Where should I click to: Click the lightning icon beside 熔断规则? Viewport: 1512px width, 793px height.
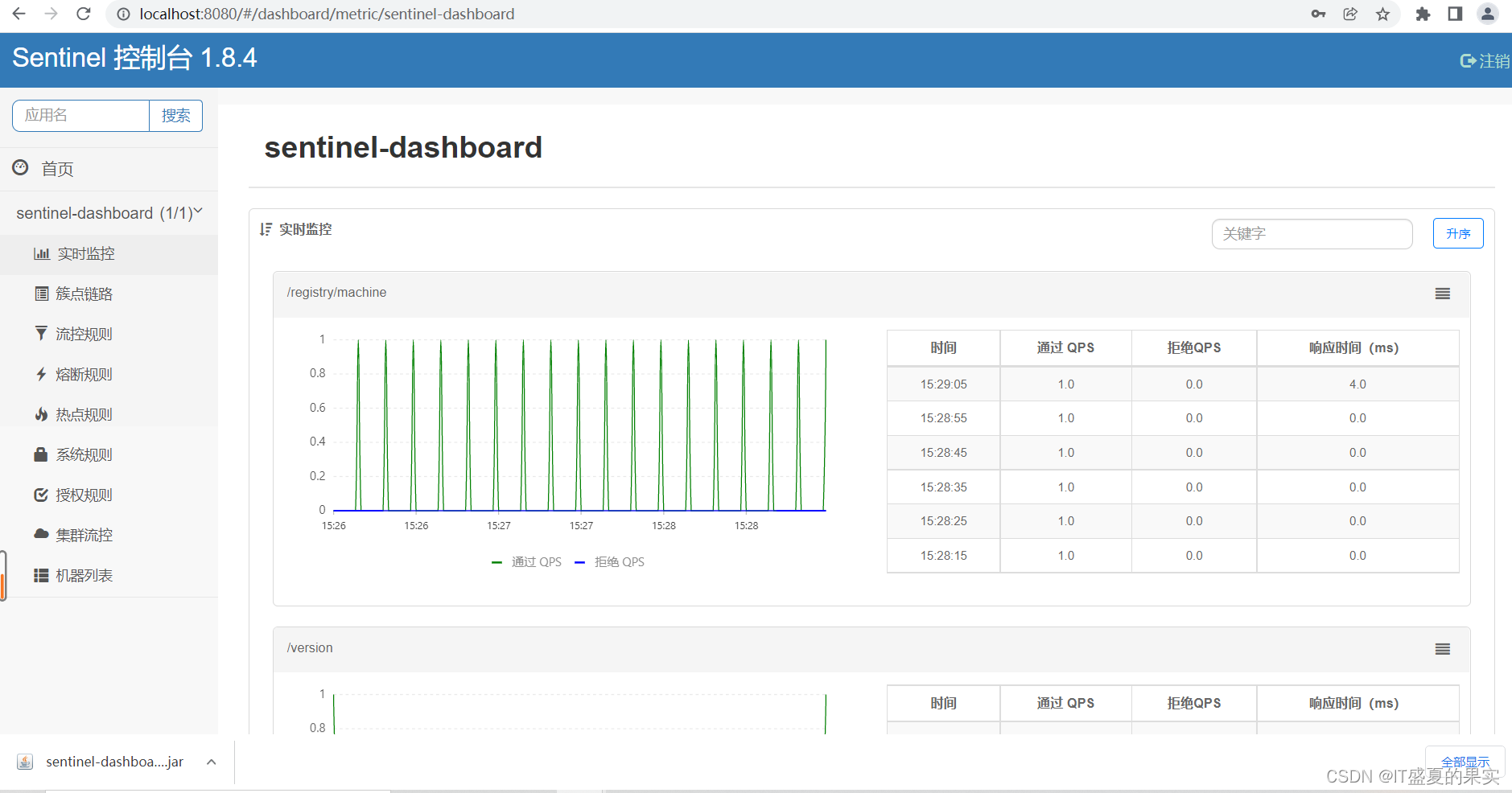click(x=41, y=374)
